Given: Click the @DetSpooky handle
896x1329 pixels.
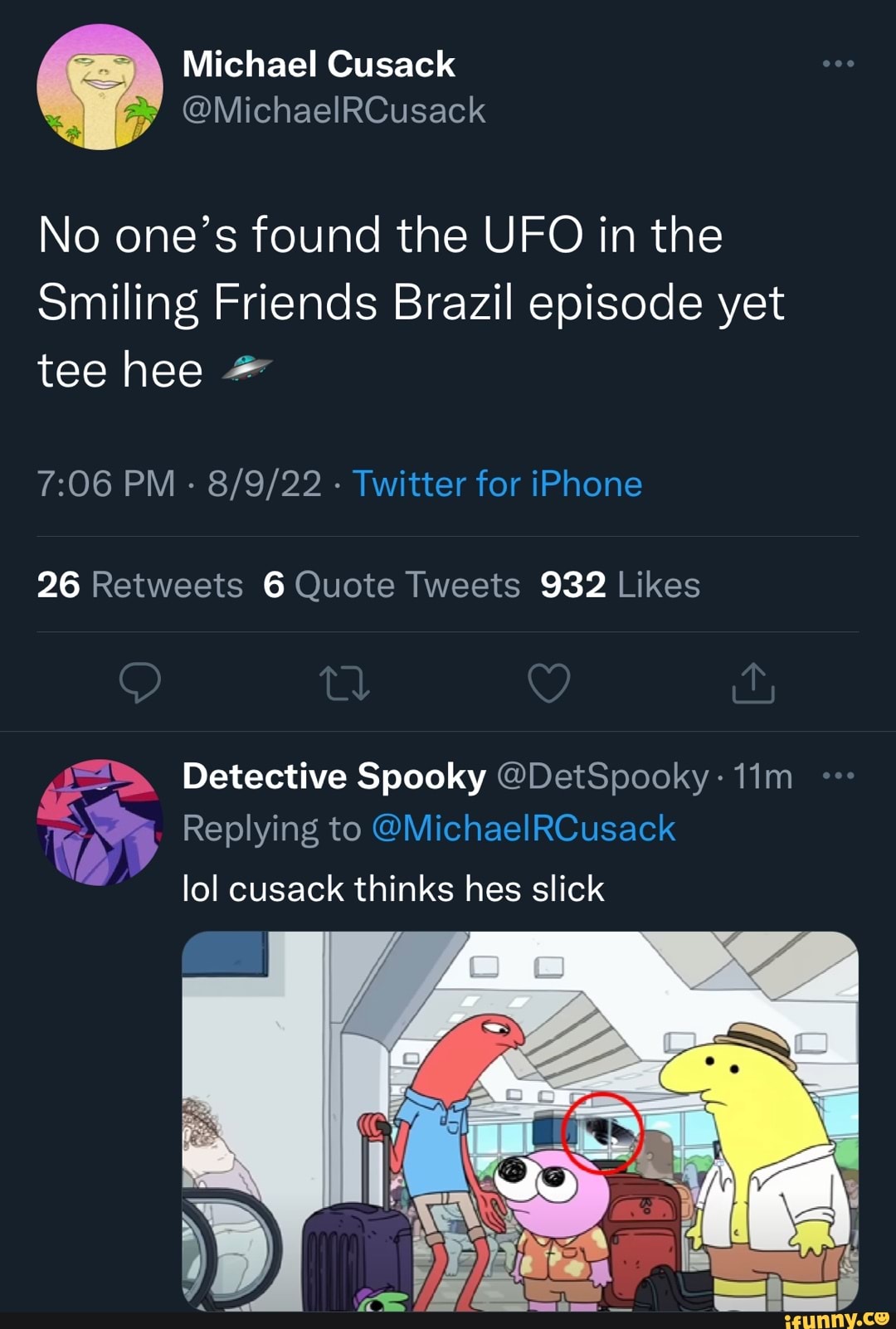Looking at the screenshot, I should 602,776.
